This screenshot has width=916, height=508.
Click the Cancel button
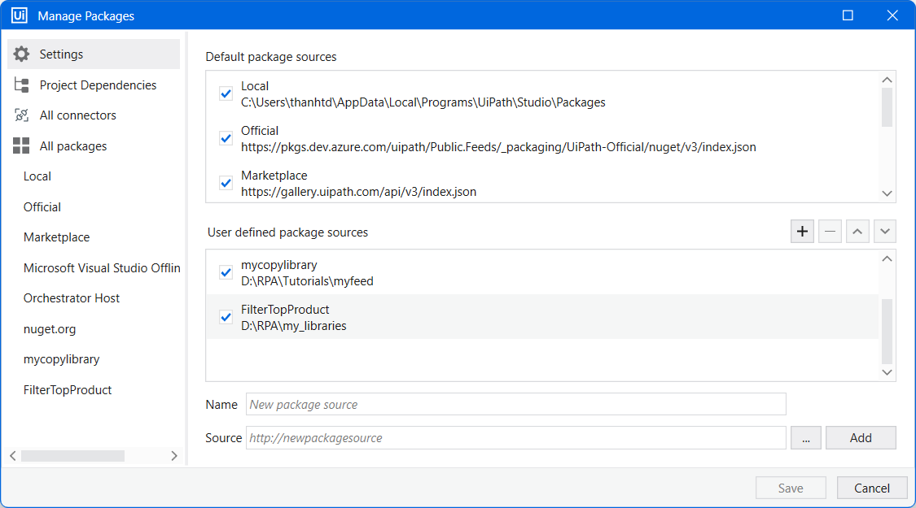point(872,488)
